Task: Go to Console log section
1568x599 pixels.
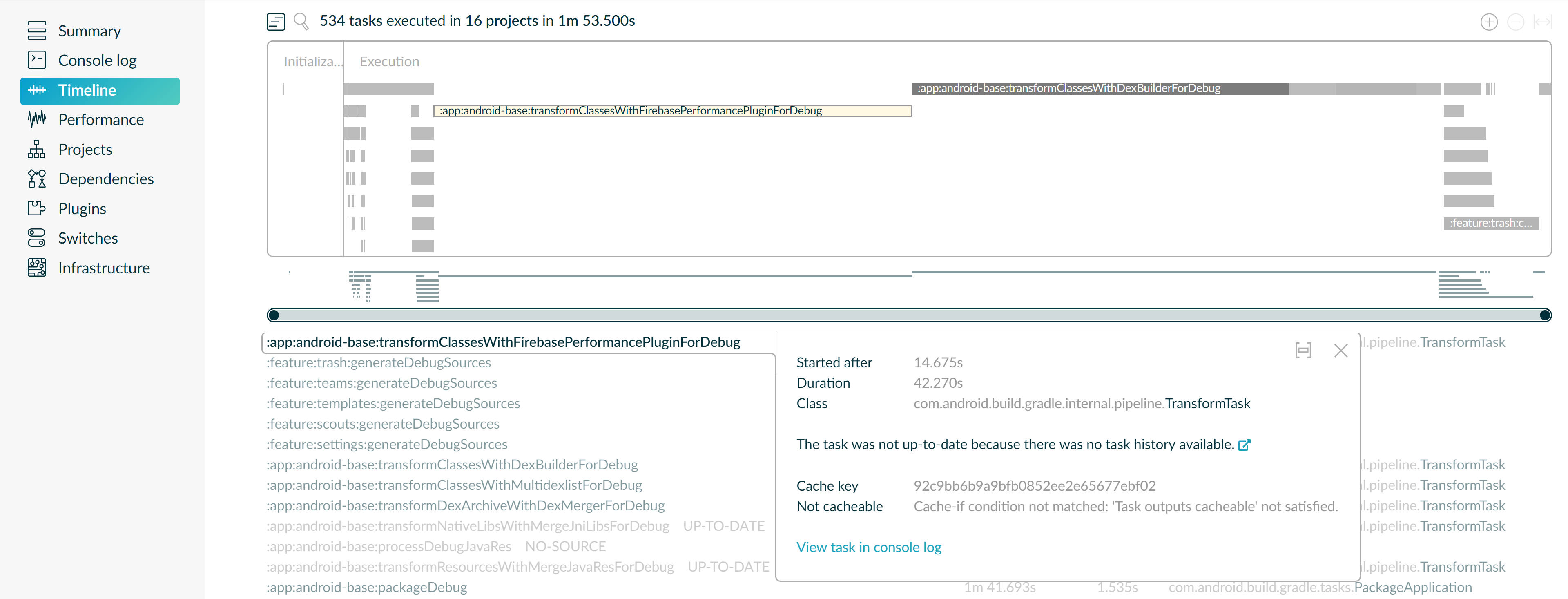Action: tap(97, 60)
